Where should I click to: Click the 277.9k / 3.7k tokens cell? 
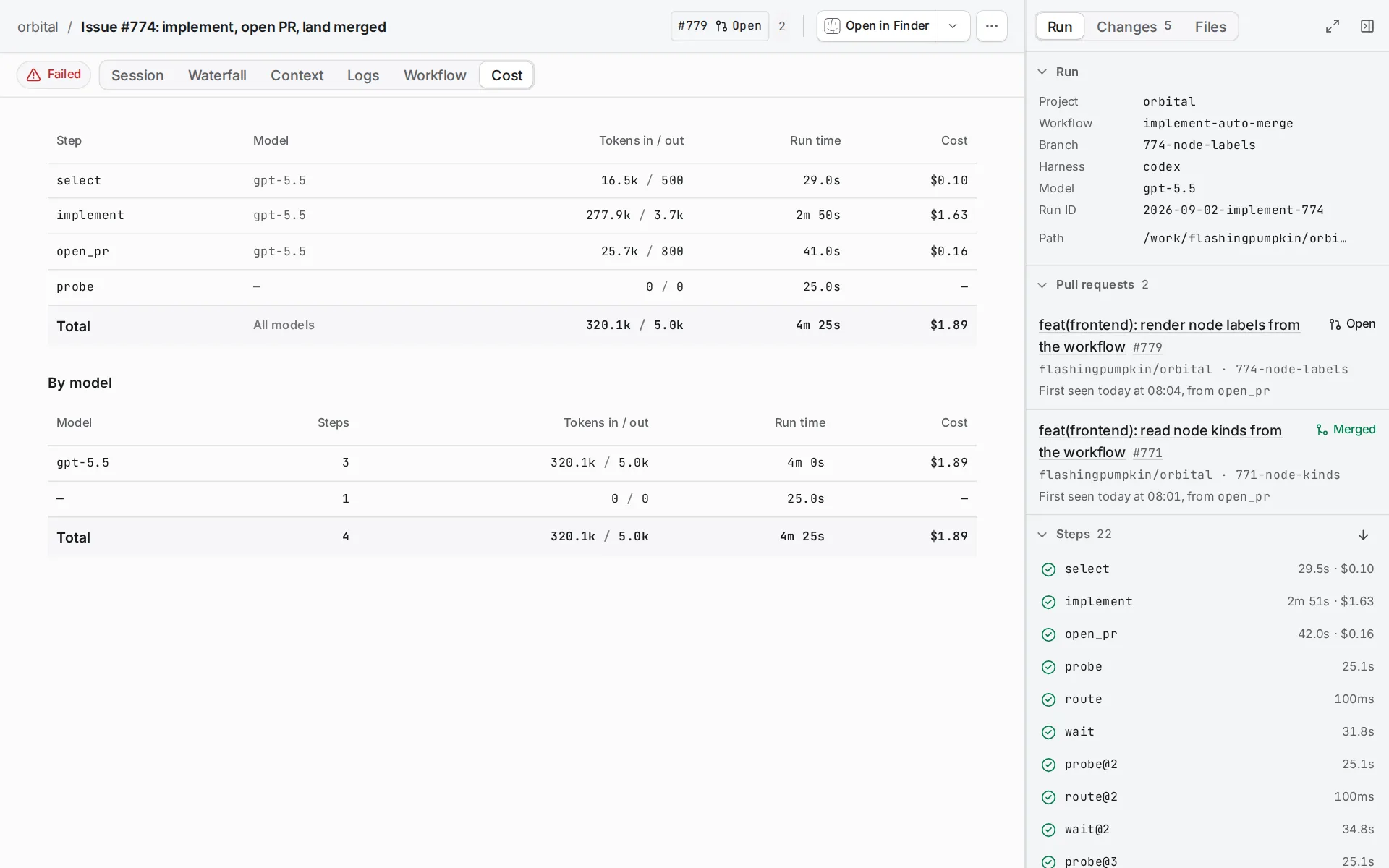(x=634, y=216)
